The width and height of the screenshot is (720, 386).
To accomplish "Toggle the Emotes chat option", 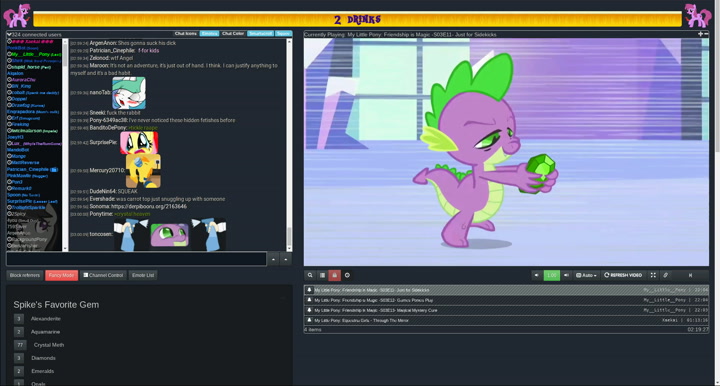I will click(x=209, y=34).
